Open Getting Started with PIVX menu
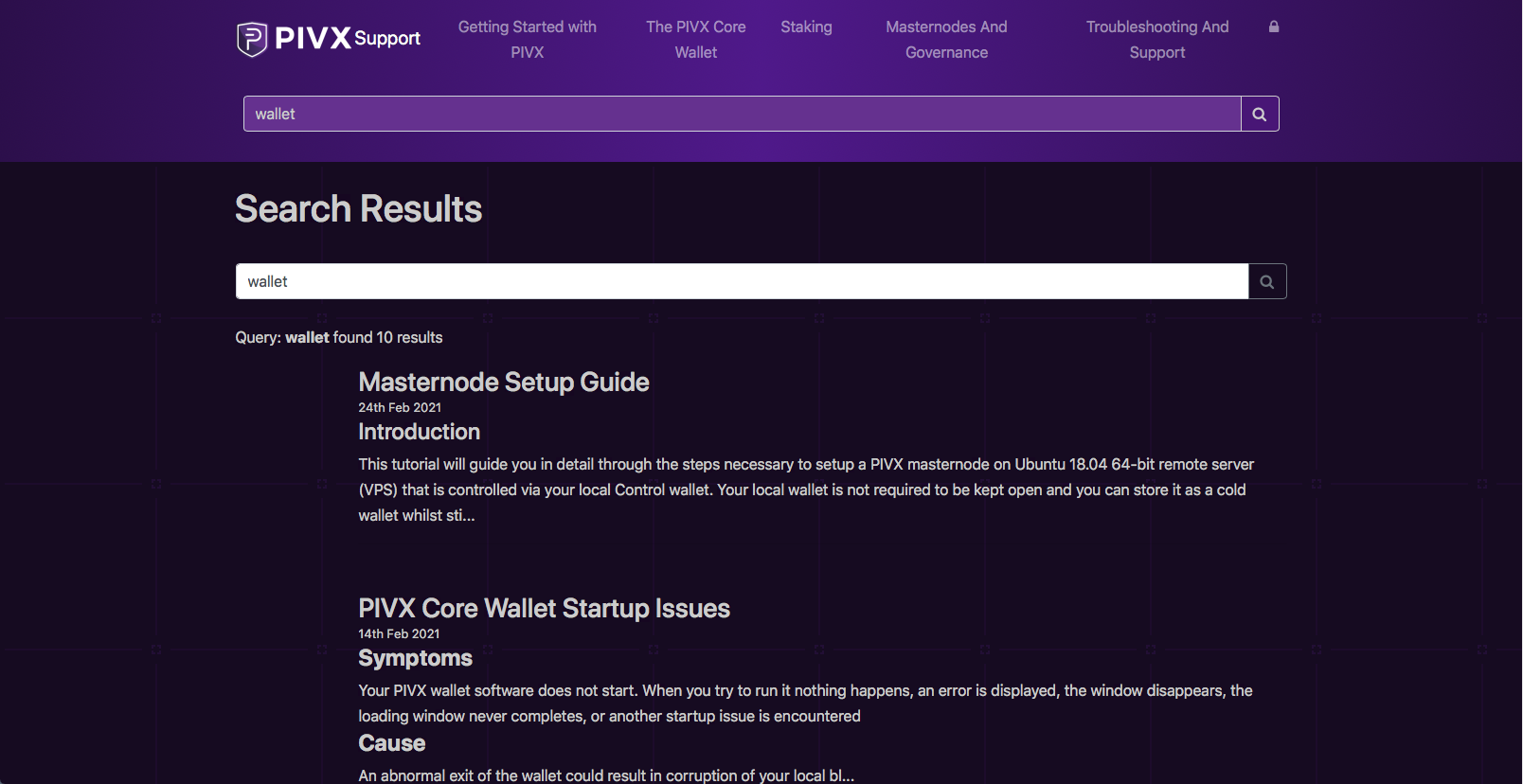The width and height of the screenshot is (1523, 784). click(x=528, y=40)
